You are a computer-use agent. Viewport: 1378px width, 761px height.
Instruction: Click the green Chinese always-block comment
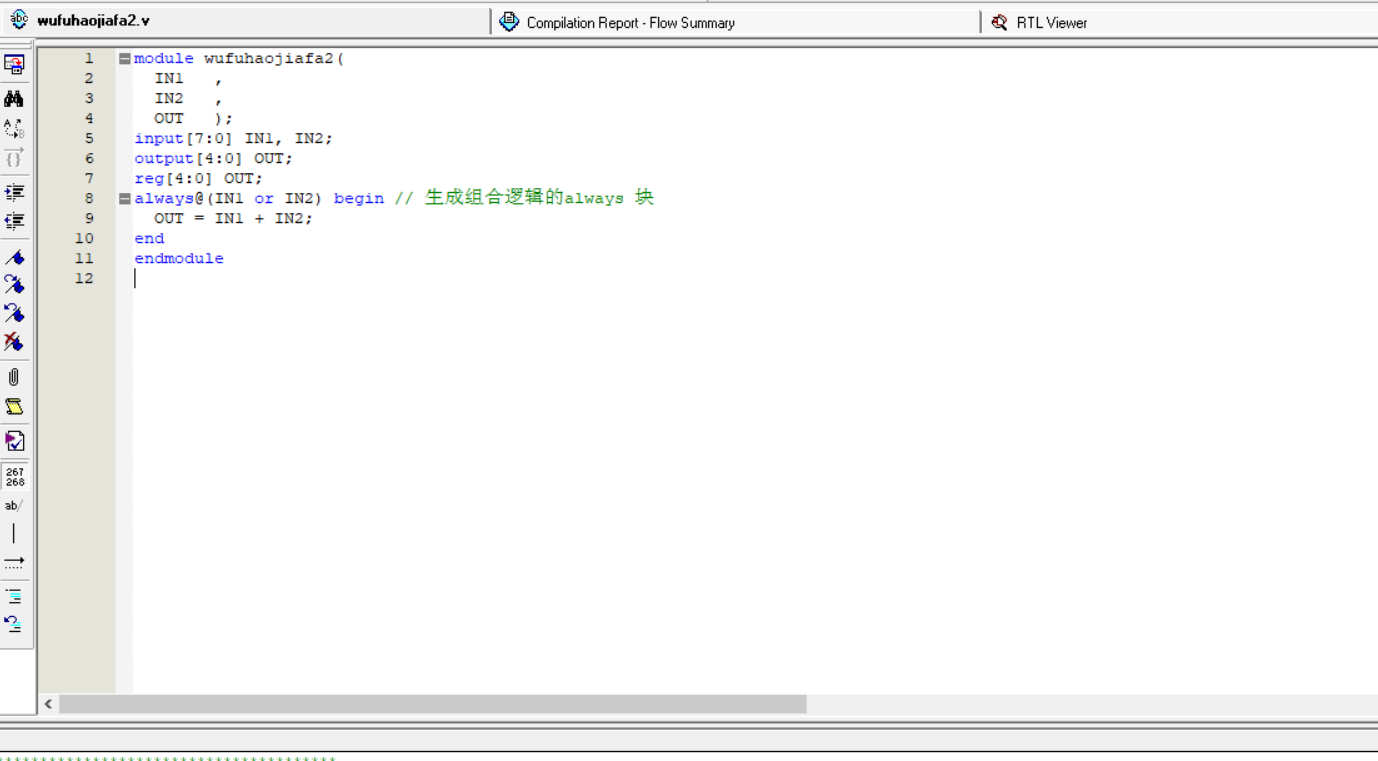point(524,198)
